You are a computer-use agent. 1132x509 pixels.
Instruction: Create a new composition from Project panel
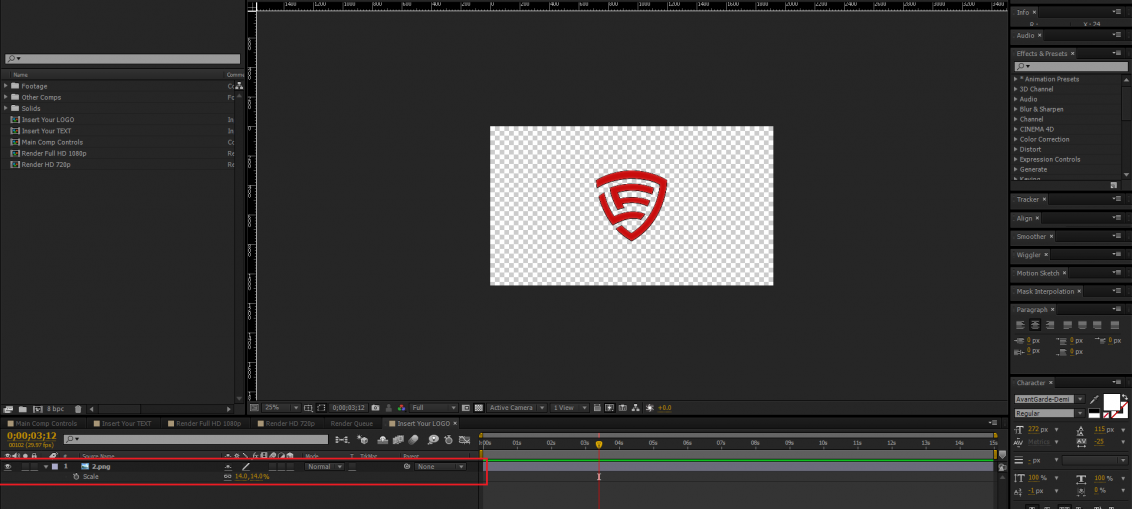point(38,409)
